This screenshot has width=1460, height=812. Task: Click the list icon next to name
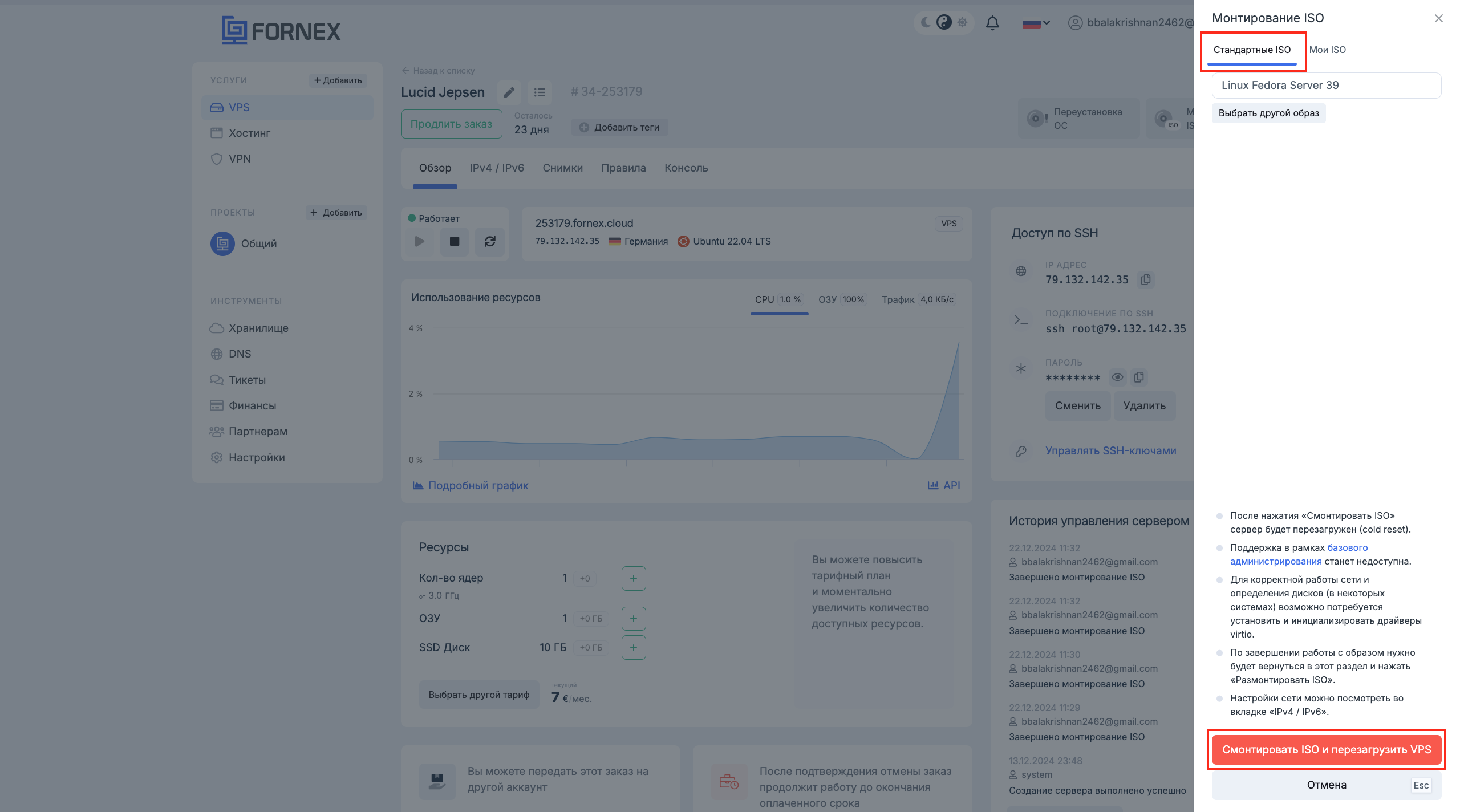[x=540, y=92]
